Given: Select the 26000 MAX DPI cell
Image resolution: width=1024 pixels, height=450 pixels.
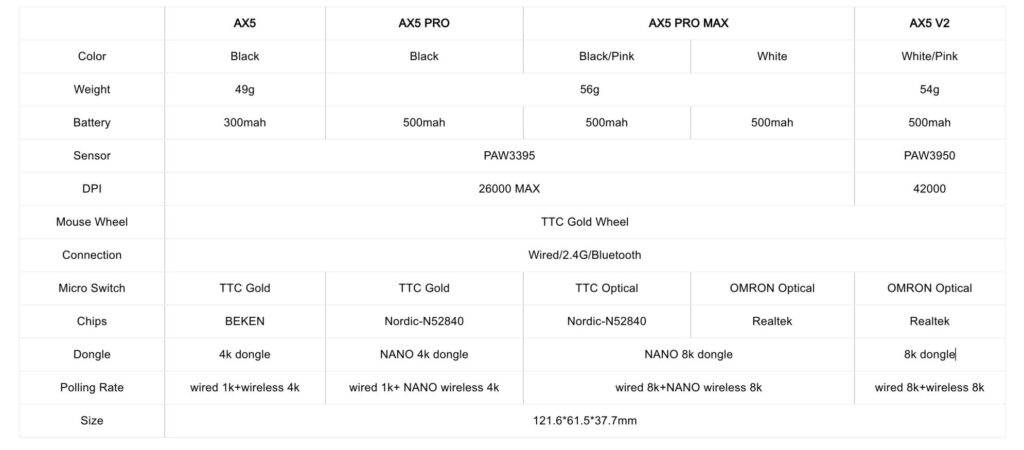Looking at the screenshot, I should (x=509, y=188).
